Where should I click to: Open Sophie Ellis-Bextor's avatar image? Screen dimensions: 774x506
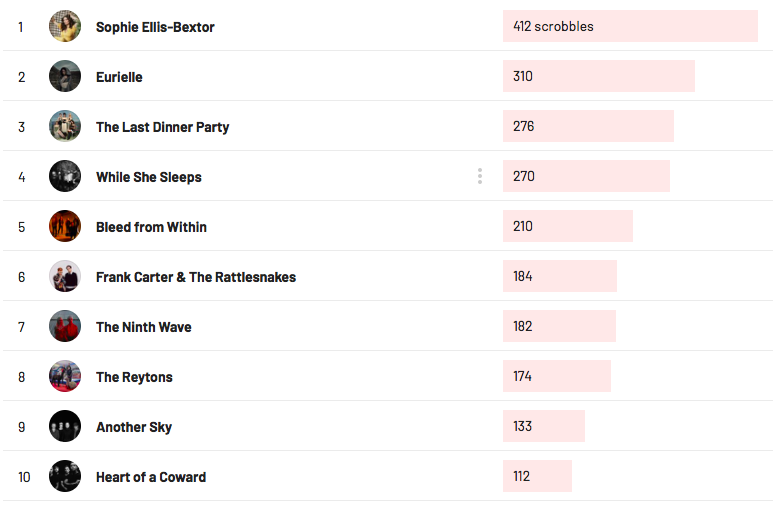pyautogui.click(x=65, y=26)
